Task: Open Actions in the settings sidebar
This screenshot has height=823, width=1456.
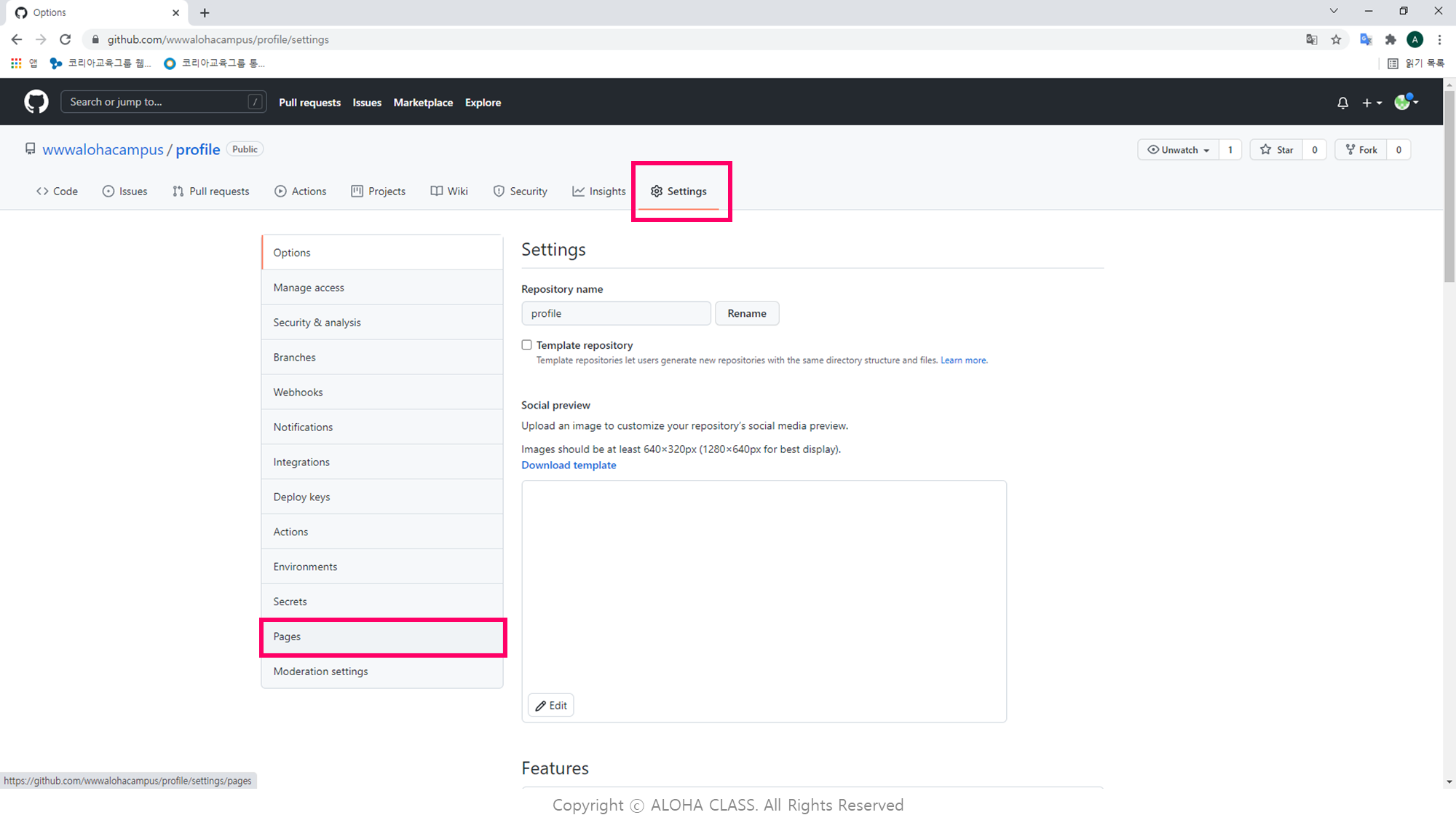Action: (382, 532)
